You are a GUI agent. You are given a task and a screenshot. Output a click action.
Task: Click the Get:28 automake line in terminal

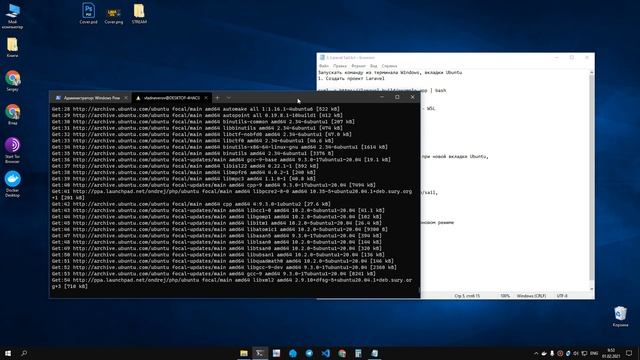(196, 109)
